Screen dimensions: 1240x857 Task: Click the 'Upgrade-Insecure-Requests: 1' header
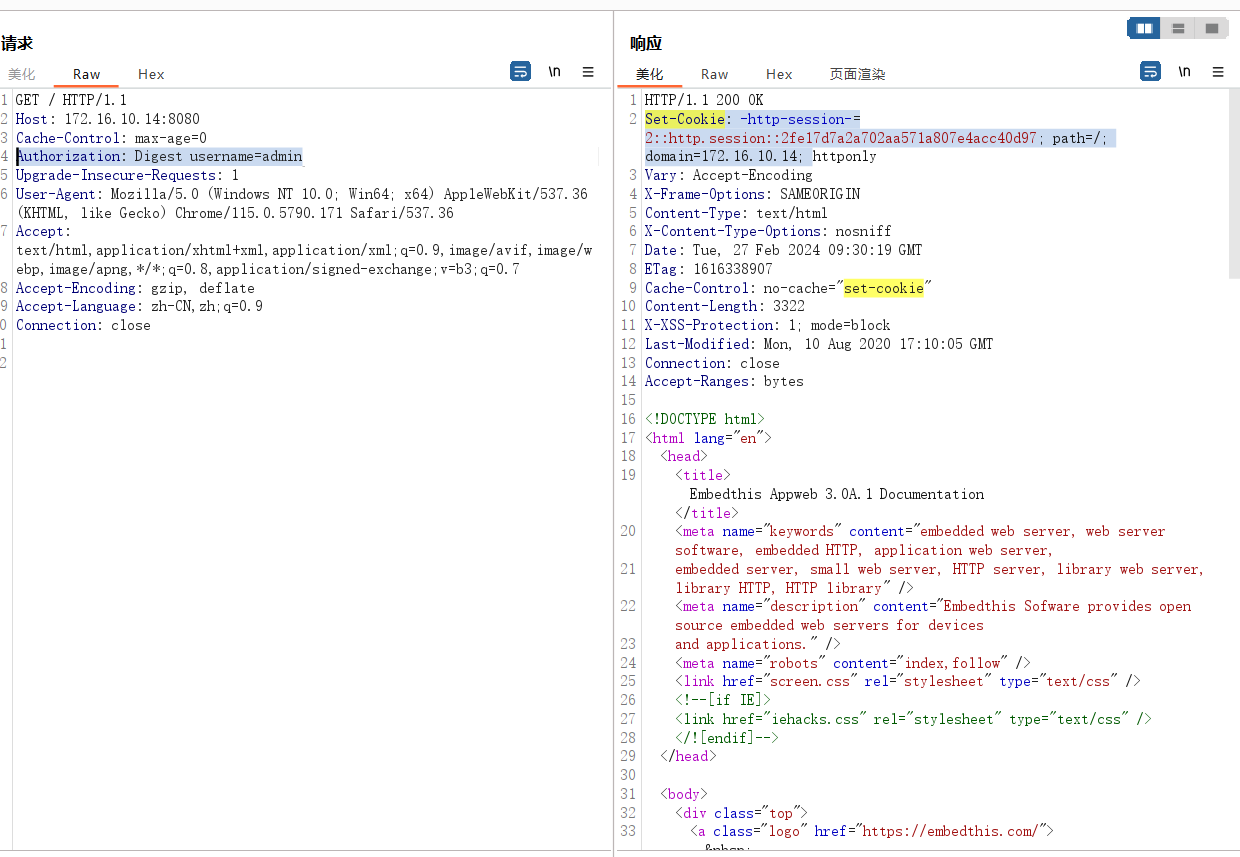(x=127, y=175)
